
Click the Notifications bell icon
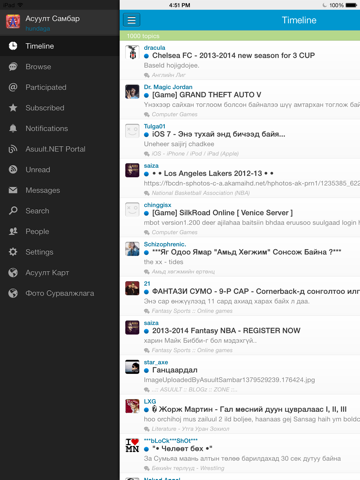click(13, 129)
